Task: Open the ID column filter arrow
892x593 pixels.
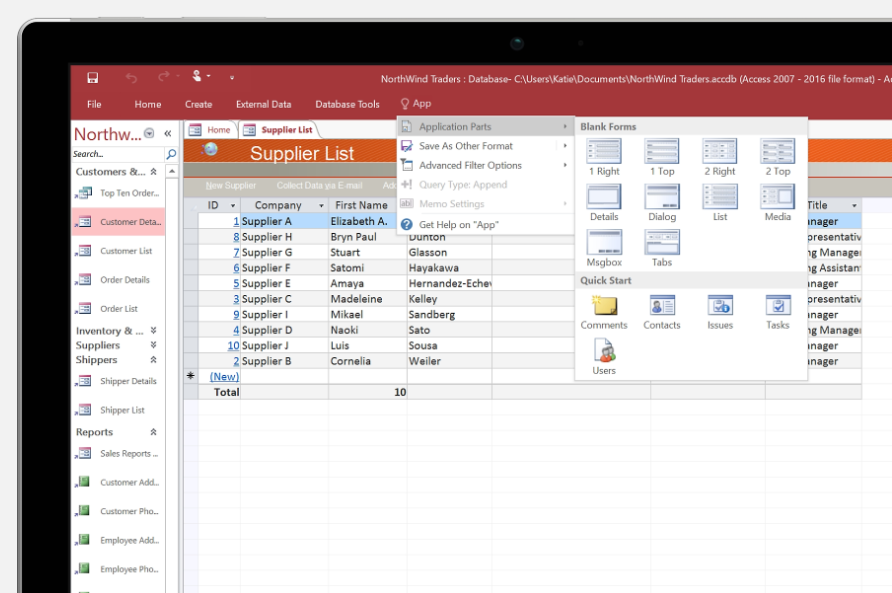Action: pyautogui.click(x=233, y=205)
